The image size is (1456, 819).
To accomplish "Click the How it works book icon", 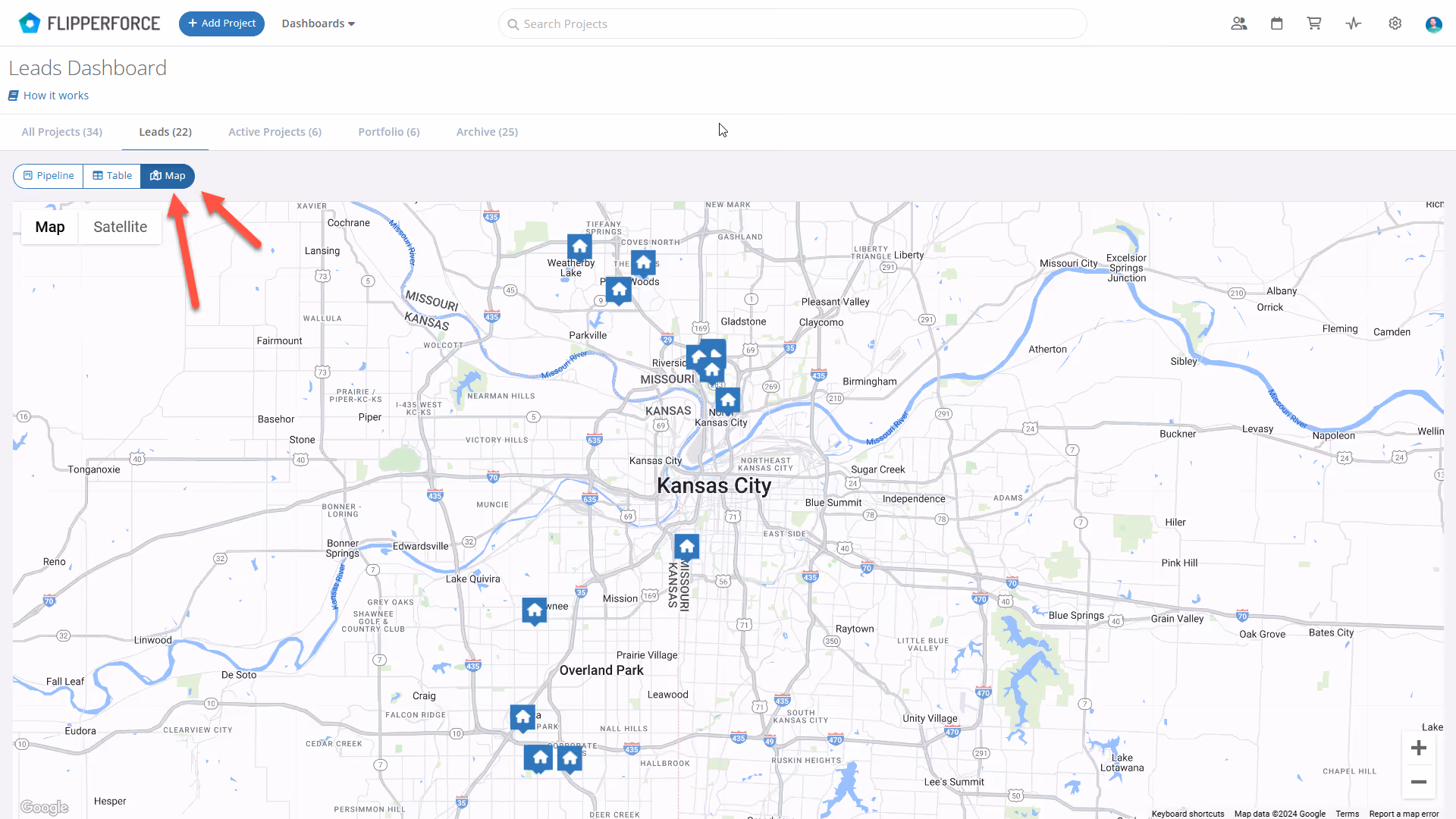I will (x=13, y=96).
